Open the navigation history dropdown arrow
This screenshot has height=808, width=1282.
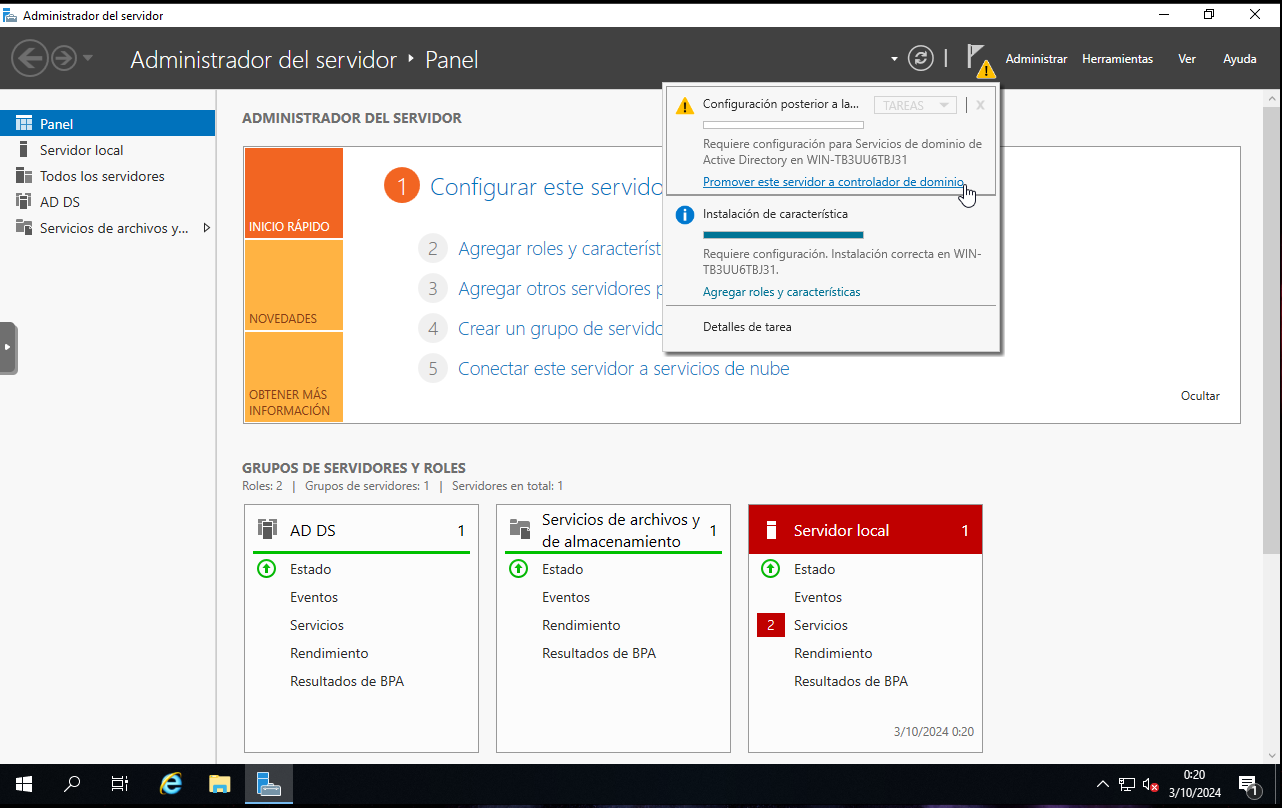click(x=88, y=58)
